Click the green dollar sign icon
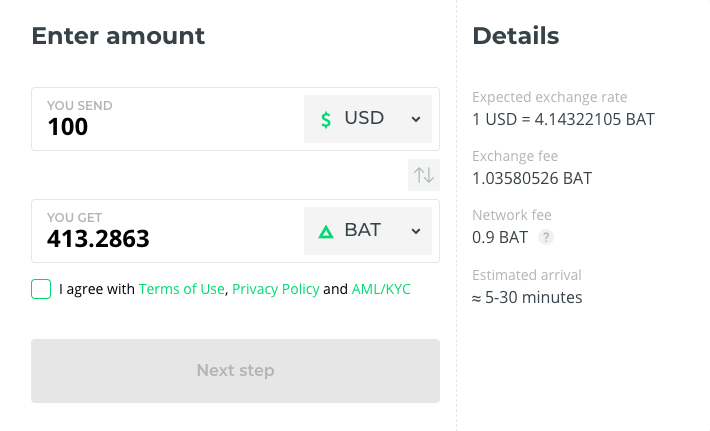This screenshot has width=710, height=431. [326, 119]
